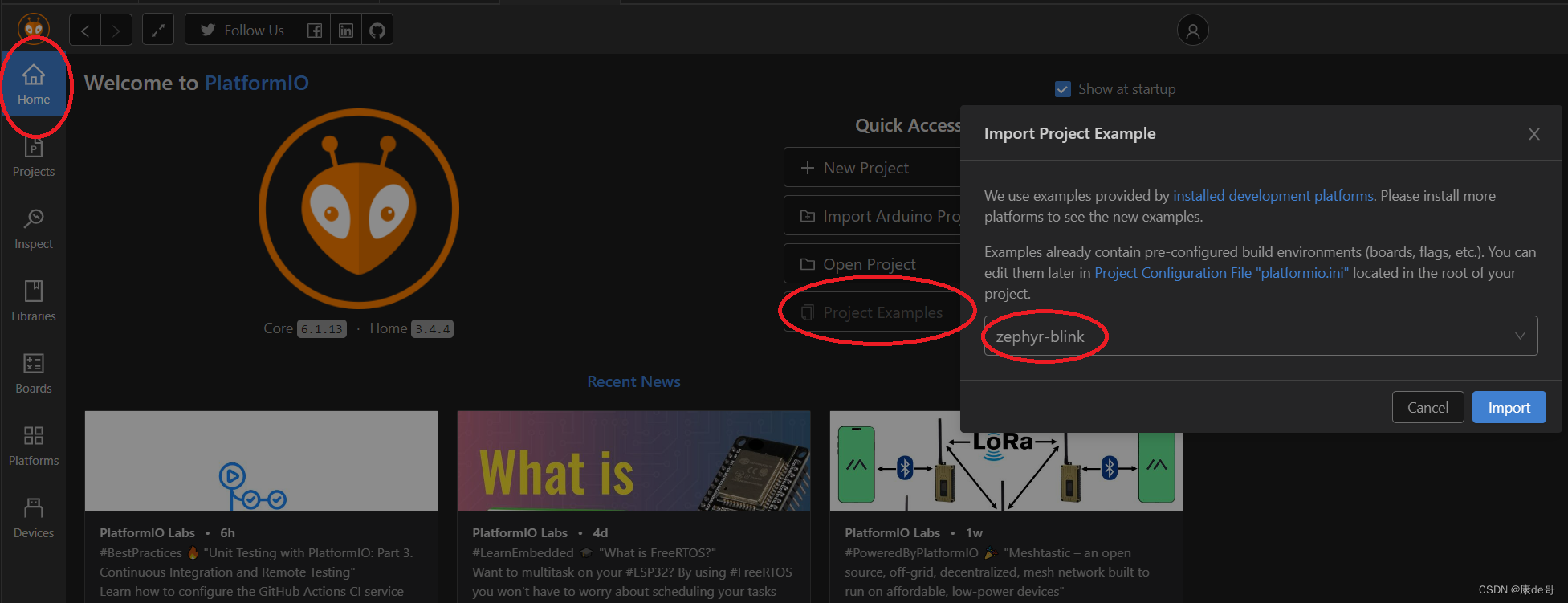This screenshot has height=603, width=1568.
Task: Open the Unit Testing news card thumbnail
Action: click(261, 461)
